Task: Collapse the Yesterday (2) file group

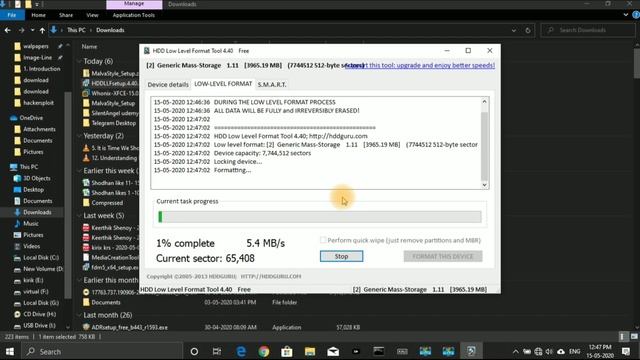Action: [79, 136]
